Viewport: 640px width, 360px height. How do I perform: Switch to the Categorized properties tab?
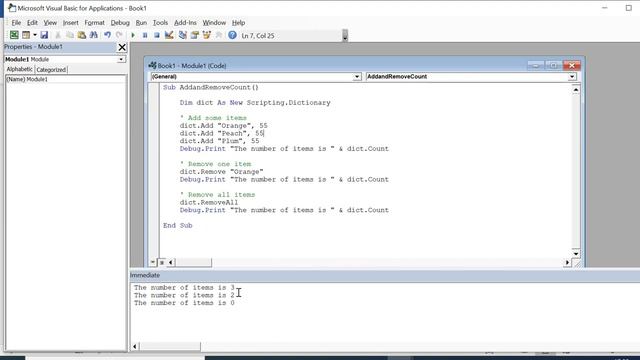coord(51,70)
